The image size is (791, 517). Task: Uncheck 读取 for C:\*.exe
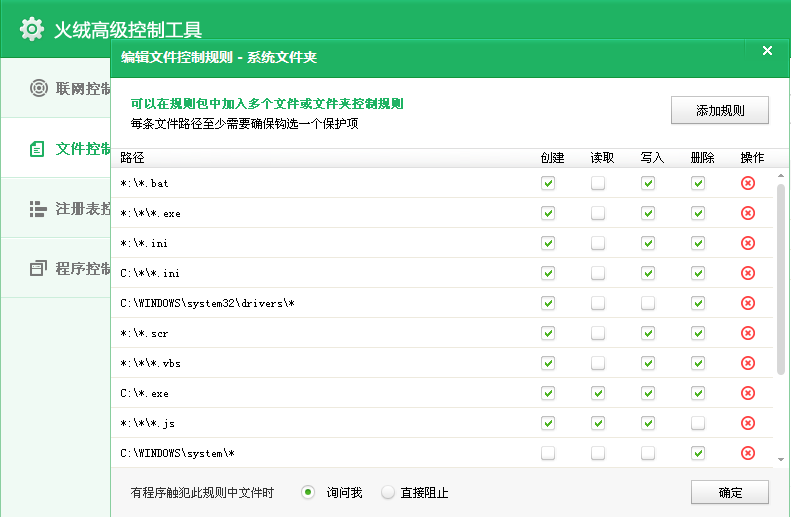click(x=598, y=393)
